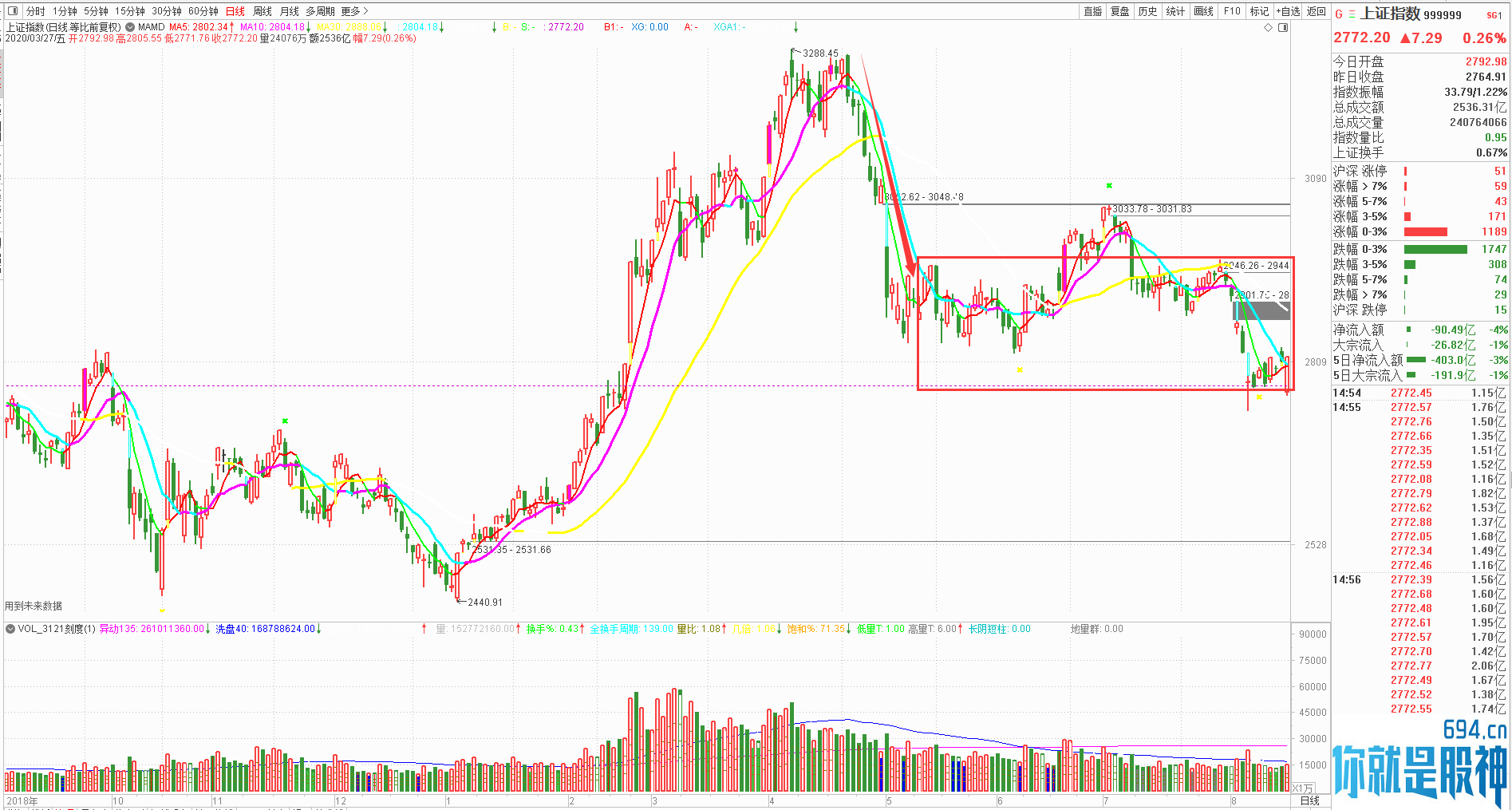Select the 30分钟 period tab

[x=167, y=11]
